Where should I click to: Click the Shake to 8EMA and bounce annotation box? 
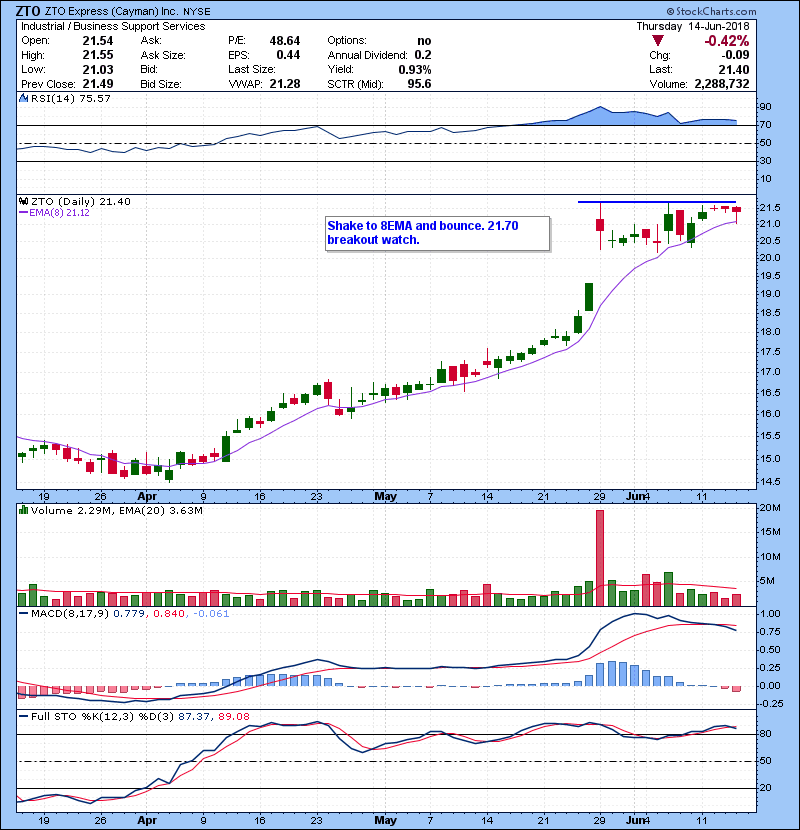[x=437, y=233]
